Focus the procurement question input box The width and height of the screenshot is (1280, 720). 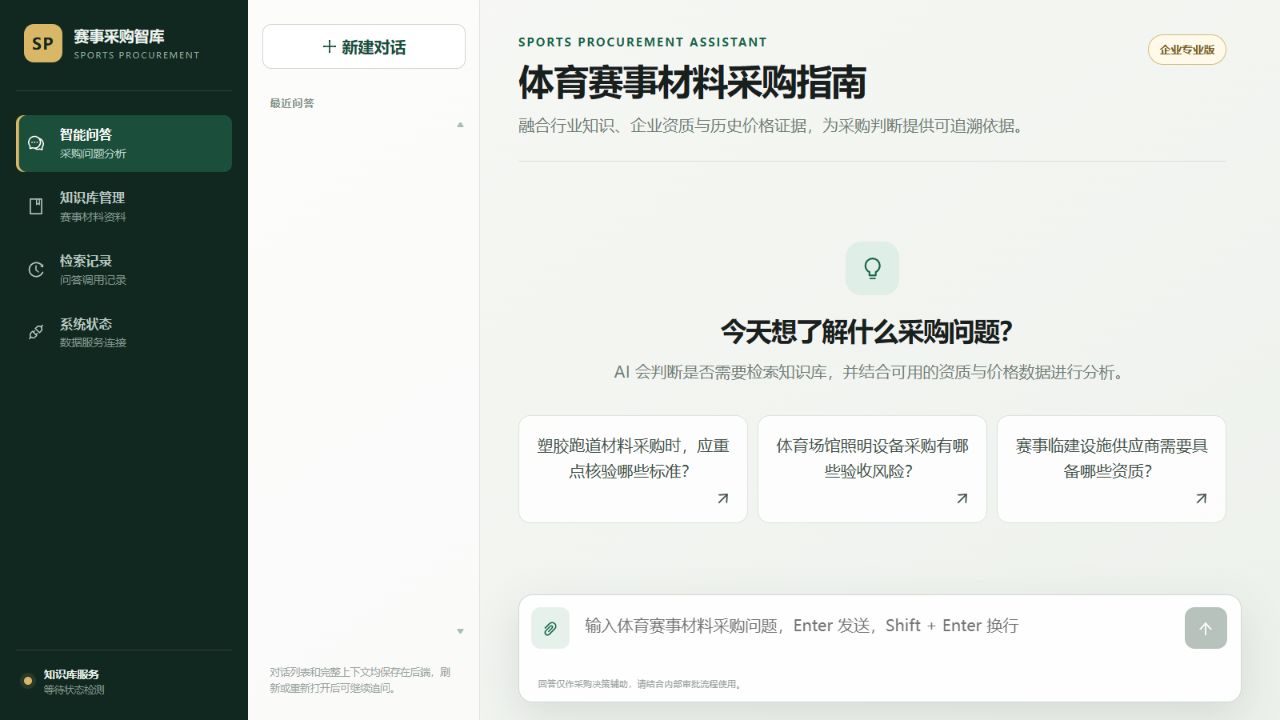(x=878, y=626)
